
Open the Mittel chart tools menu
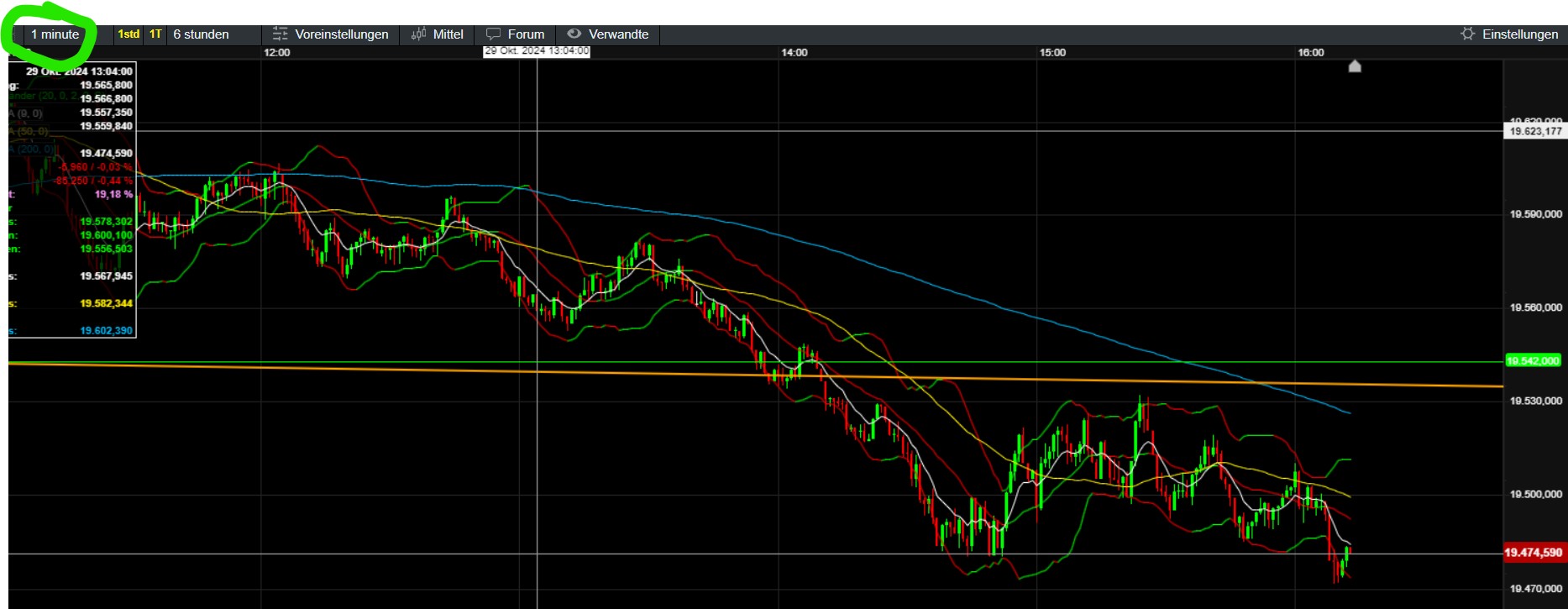tap(438, 34)
